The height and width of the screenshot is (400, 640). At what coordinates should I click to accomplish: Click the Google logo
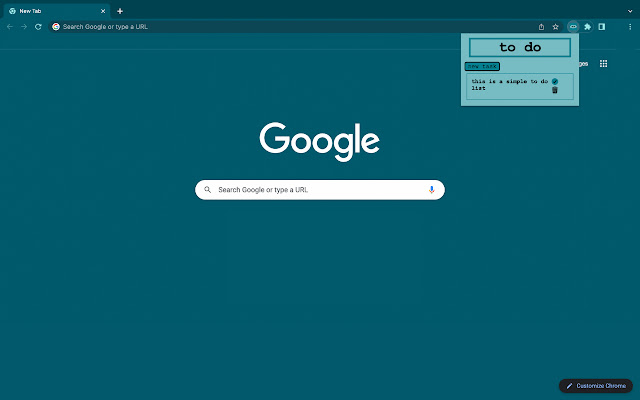(320, 141)
